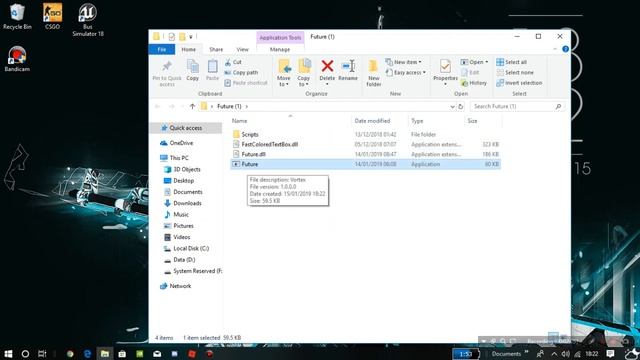Sort by Date modified column

tap(380, 121)
